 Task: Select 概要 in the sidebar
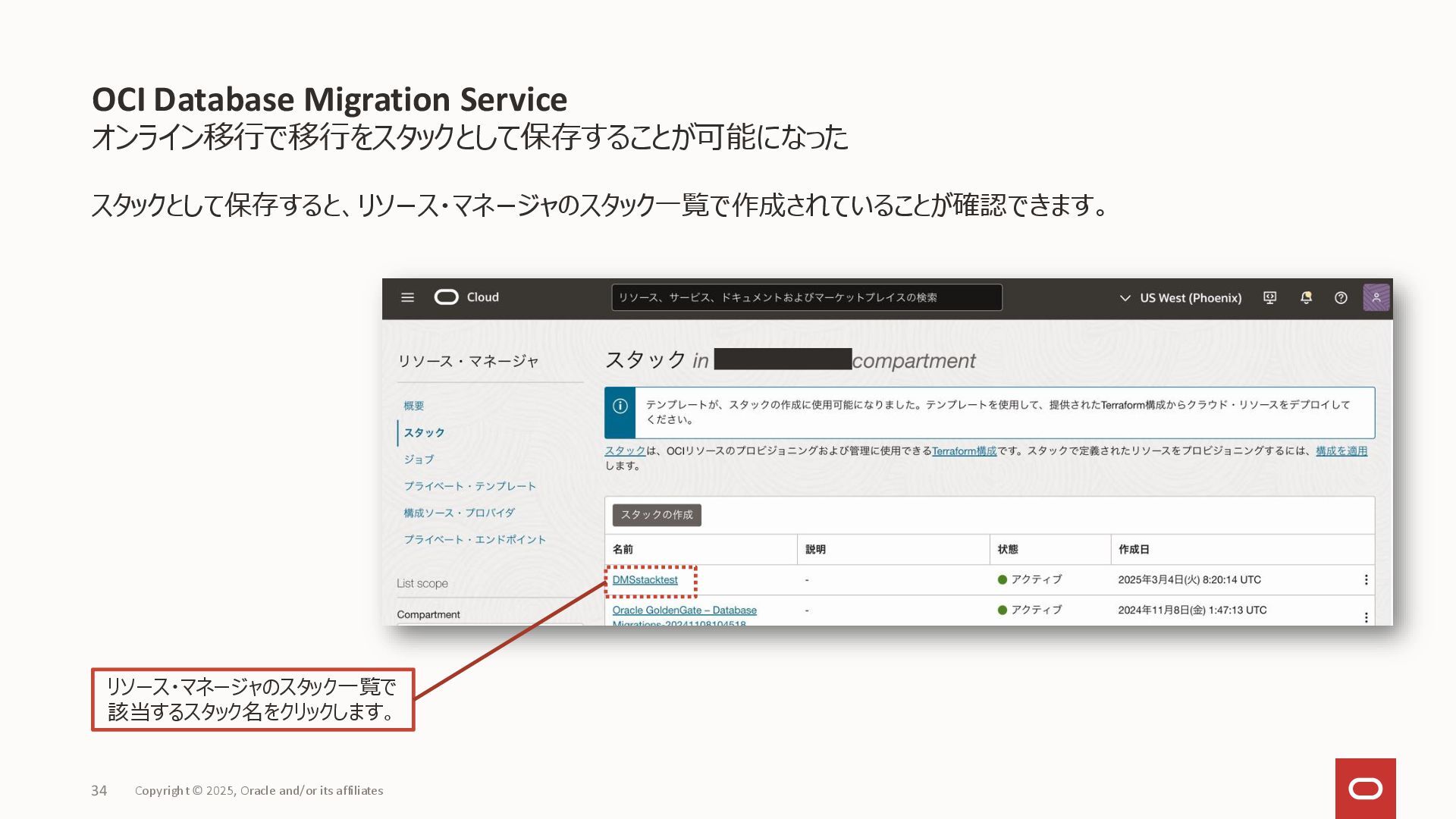point(413,406)
